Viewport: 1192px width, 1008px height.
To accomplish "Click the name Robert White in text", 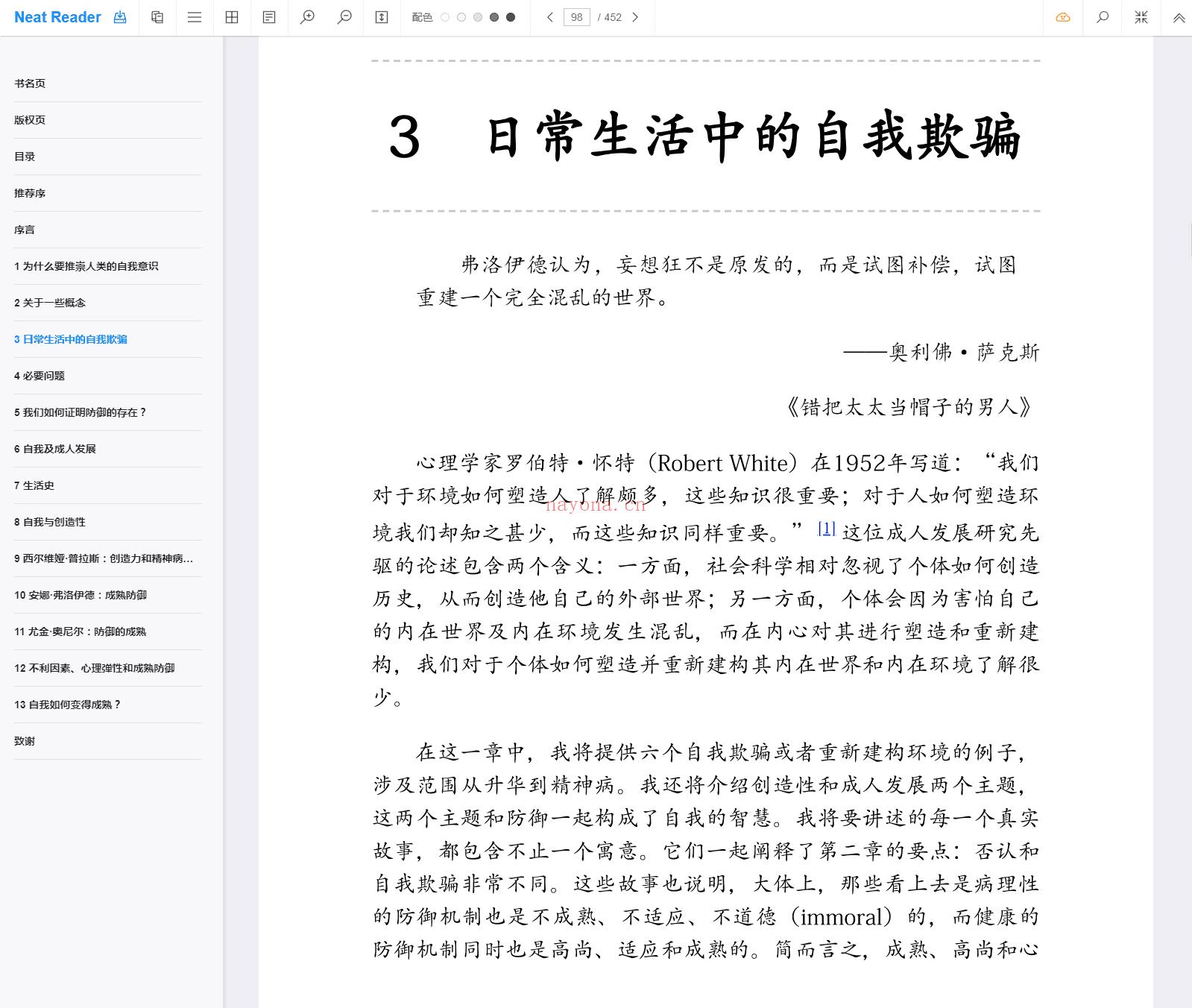I will coord(722,463).
